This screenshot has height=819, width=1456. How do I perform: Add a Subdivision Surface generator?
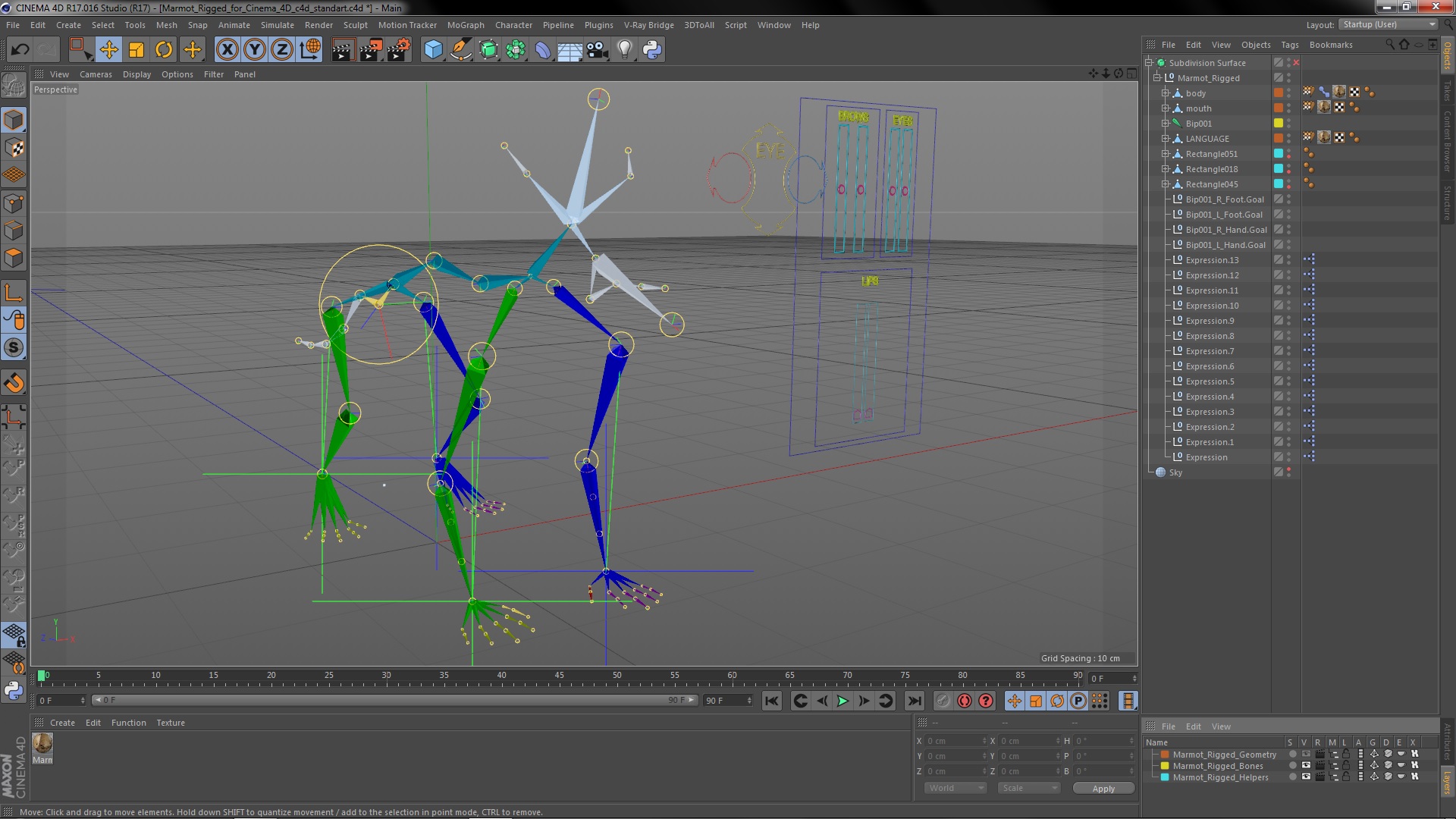(x=488, y=50)
